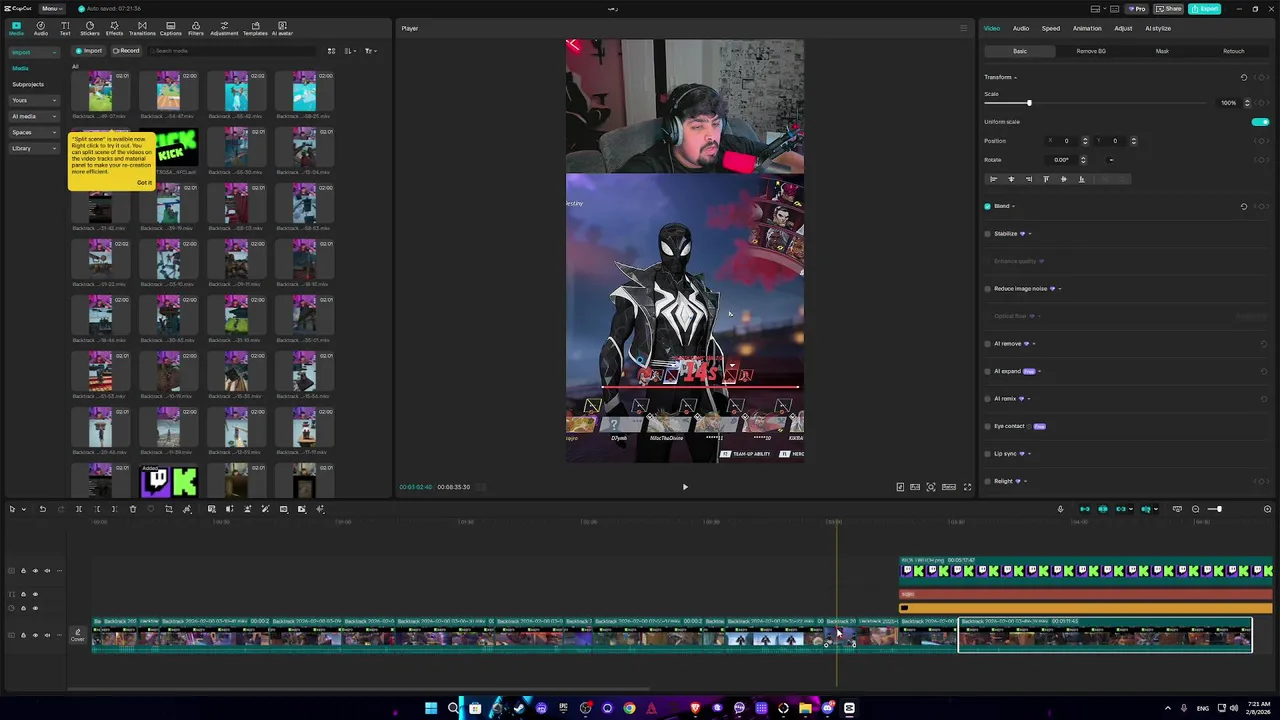Click the microphone record voiceover icon
Screen dimensions: 1280x720
click(x=1060, y=509)
